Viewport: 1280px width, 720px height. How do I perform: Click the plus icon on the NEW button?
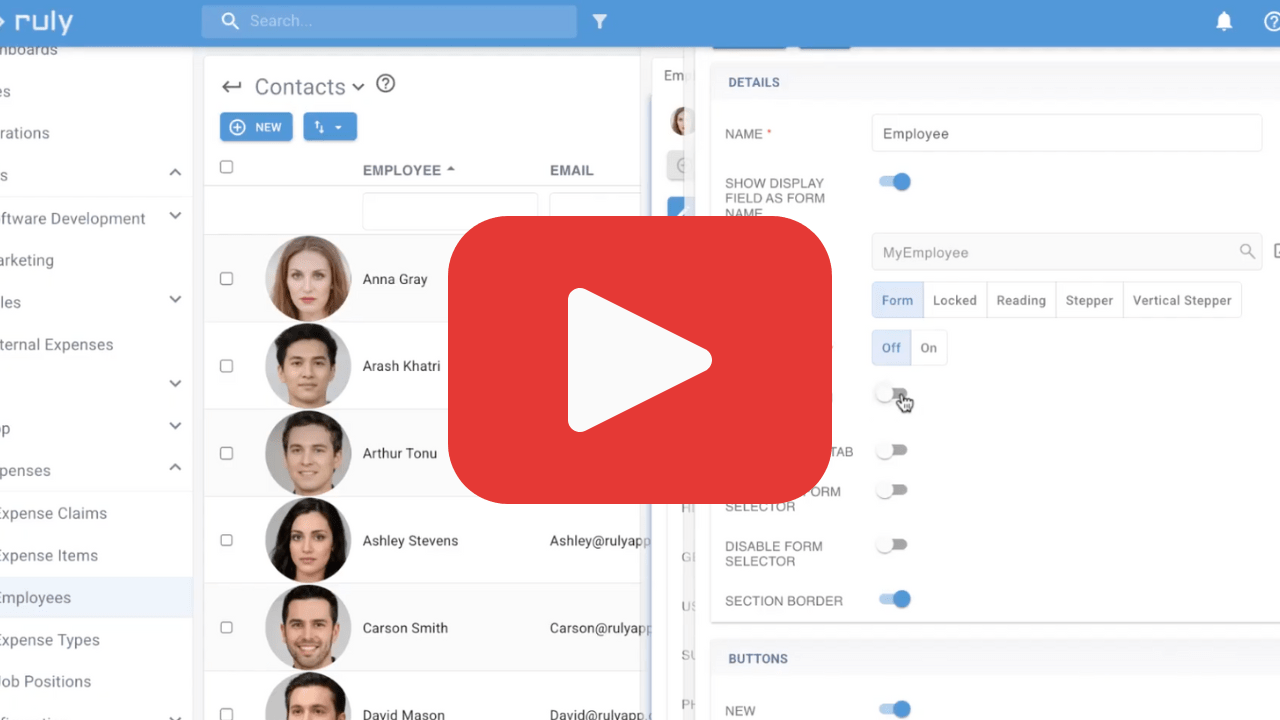click(238, 127)
